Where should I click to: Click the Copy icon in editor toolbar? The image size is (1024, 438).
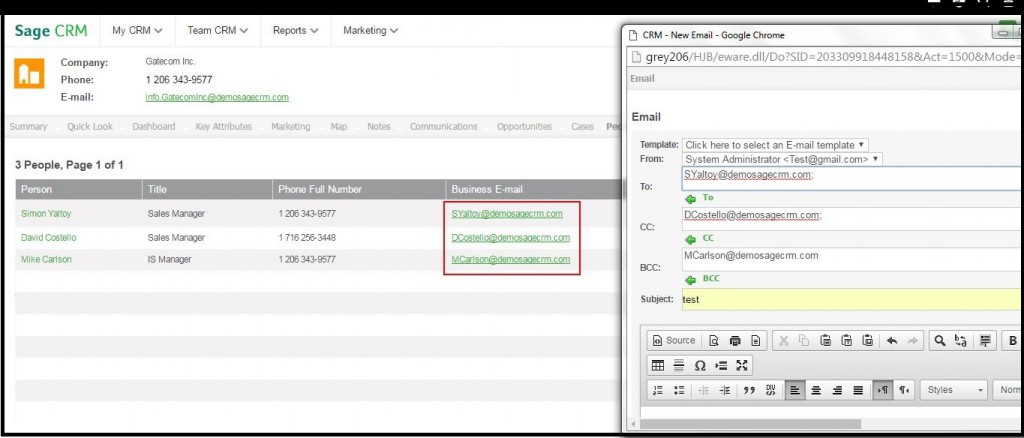click(805, 341)
